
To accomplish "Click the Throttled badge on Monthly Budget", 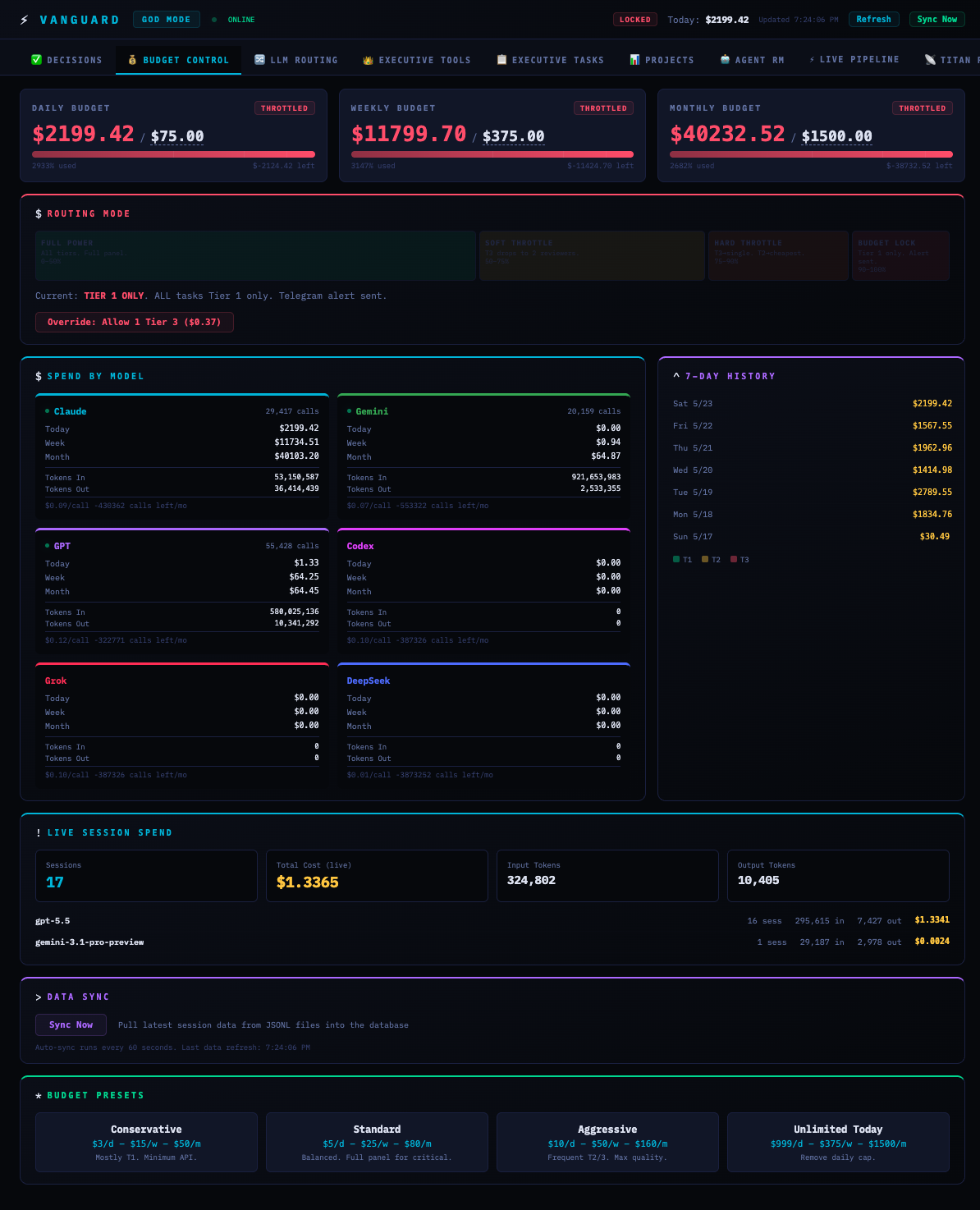I will [923, 108].
